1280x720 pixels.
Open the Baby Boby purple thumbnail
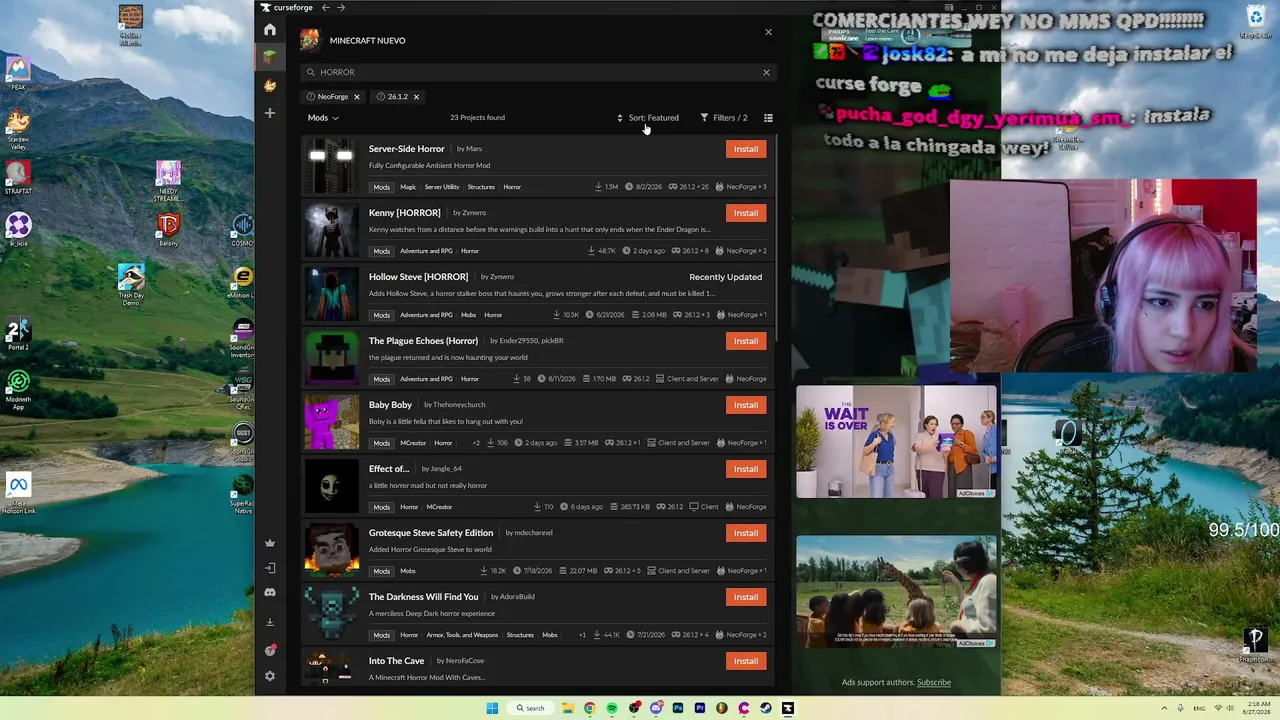[x=331, y=422]
